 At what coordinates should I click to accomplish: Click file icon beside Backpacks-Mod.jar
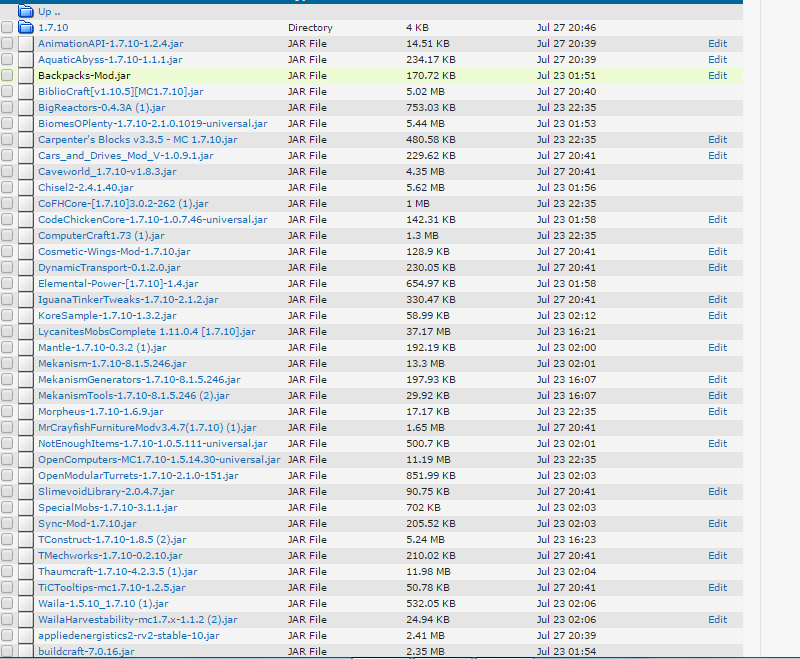26,75
